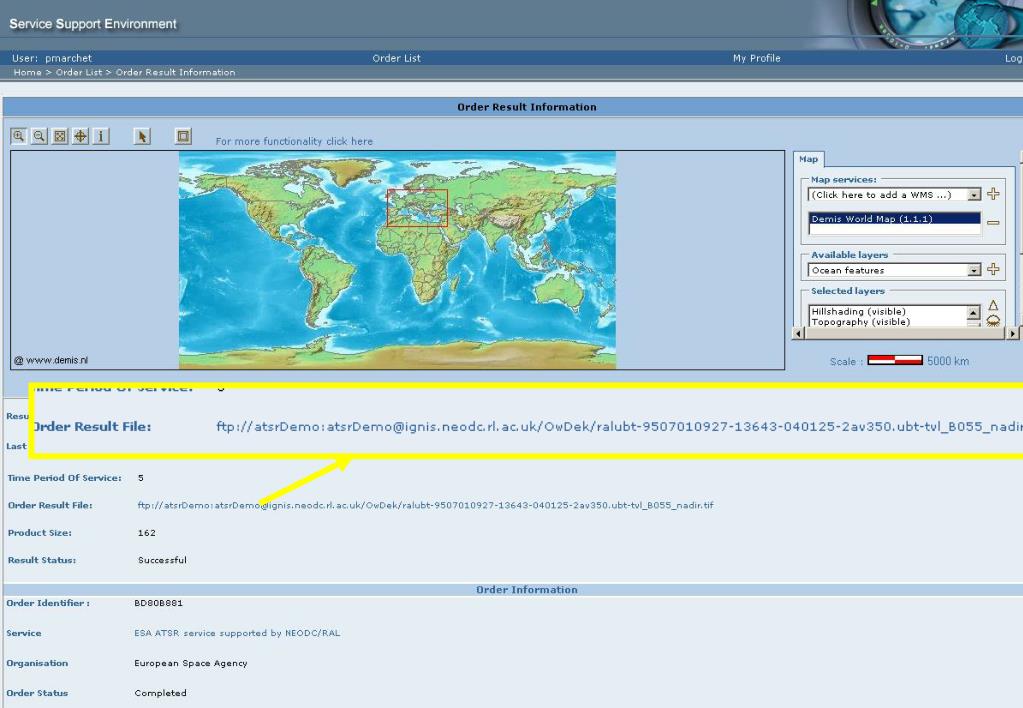Go to Home breadcrumb
The image size is (1023, 708).
pyautogui.click(x=27, y=72)
